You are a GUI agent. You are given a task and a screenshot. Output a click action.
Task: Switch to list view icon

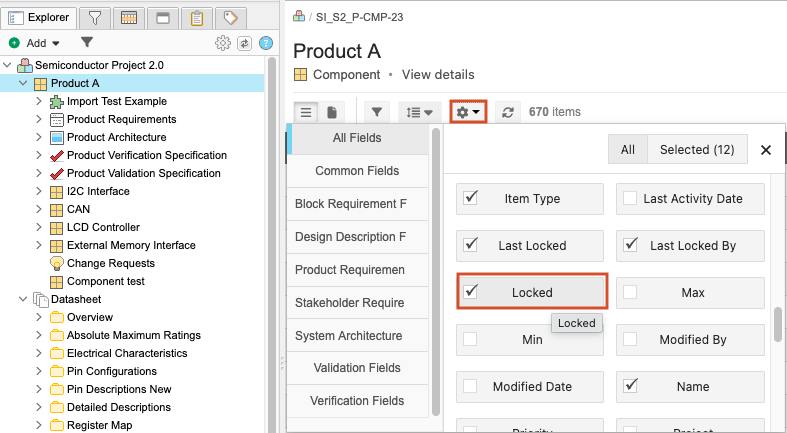point(306,112)
